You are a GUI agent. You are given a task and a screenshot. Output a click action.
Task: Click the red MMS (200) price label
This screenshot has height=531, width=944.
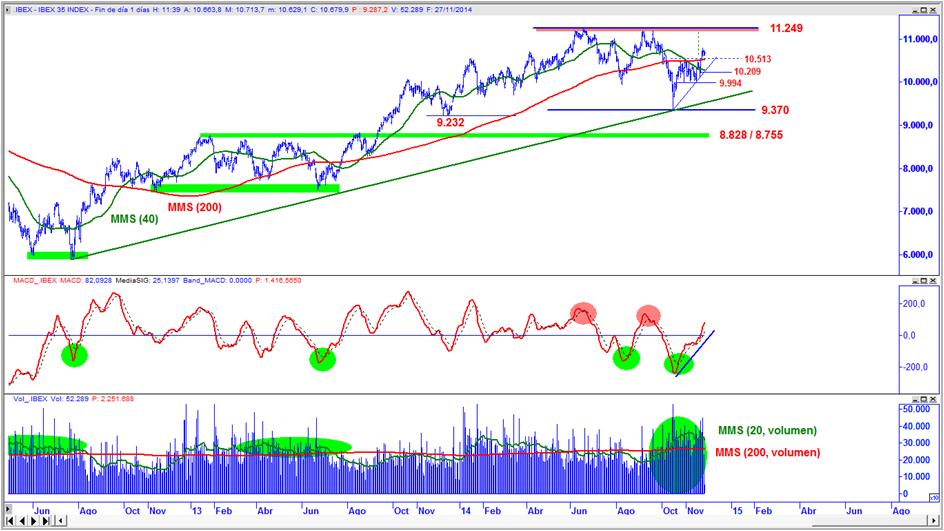tap(194, 207)
